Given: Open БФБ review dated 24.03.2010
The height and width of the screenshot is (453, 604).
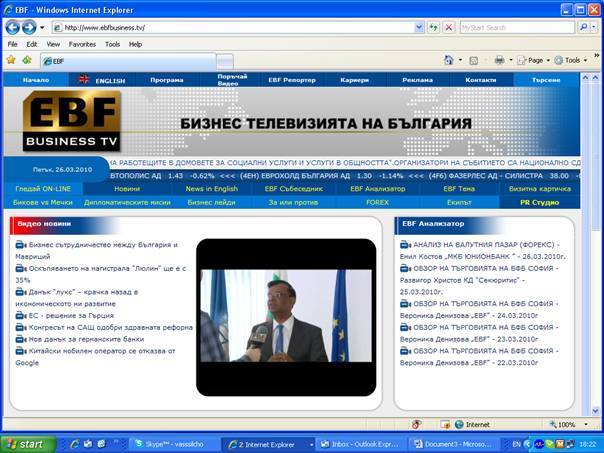Looking at the screenshot, I should 479,310.
